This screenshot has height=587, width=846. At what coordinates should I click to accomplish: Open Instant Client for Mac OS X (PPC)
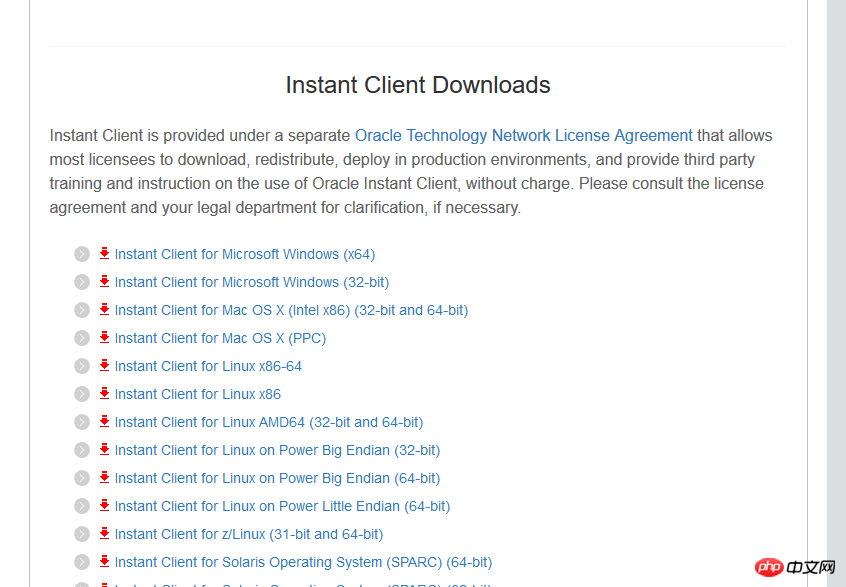(x=220, y=338)
